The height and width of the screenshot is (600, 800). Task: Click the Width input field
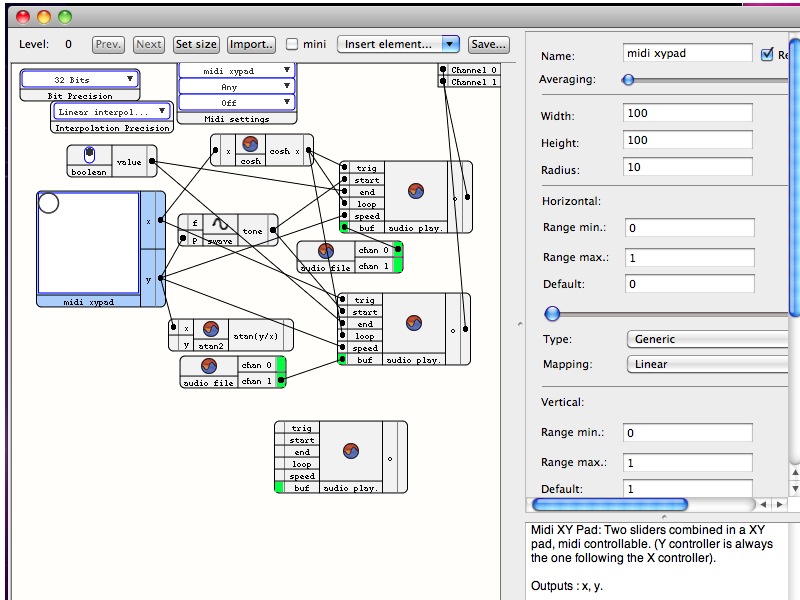click(x=687, y=113)
